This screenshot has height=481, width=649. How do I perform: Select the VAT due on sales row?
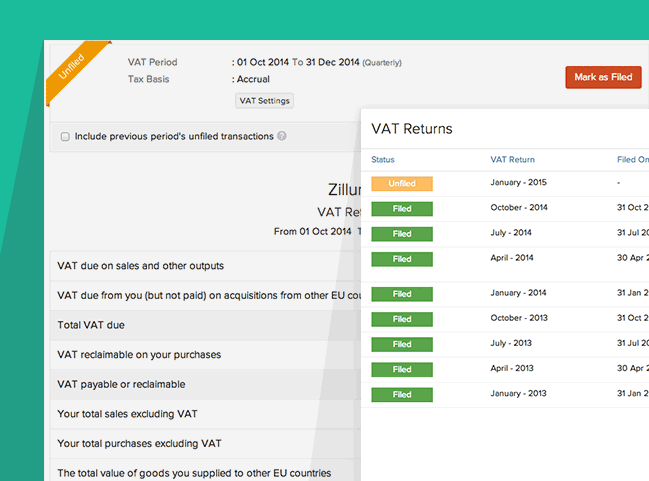(x=205, y=266)
